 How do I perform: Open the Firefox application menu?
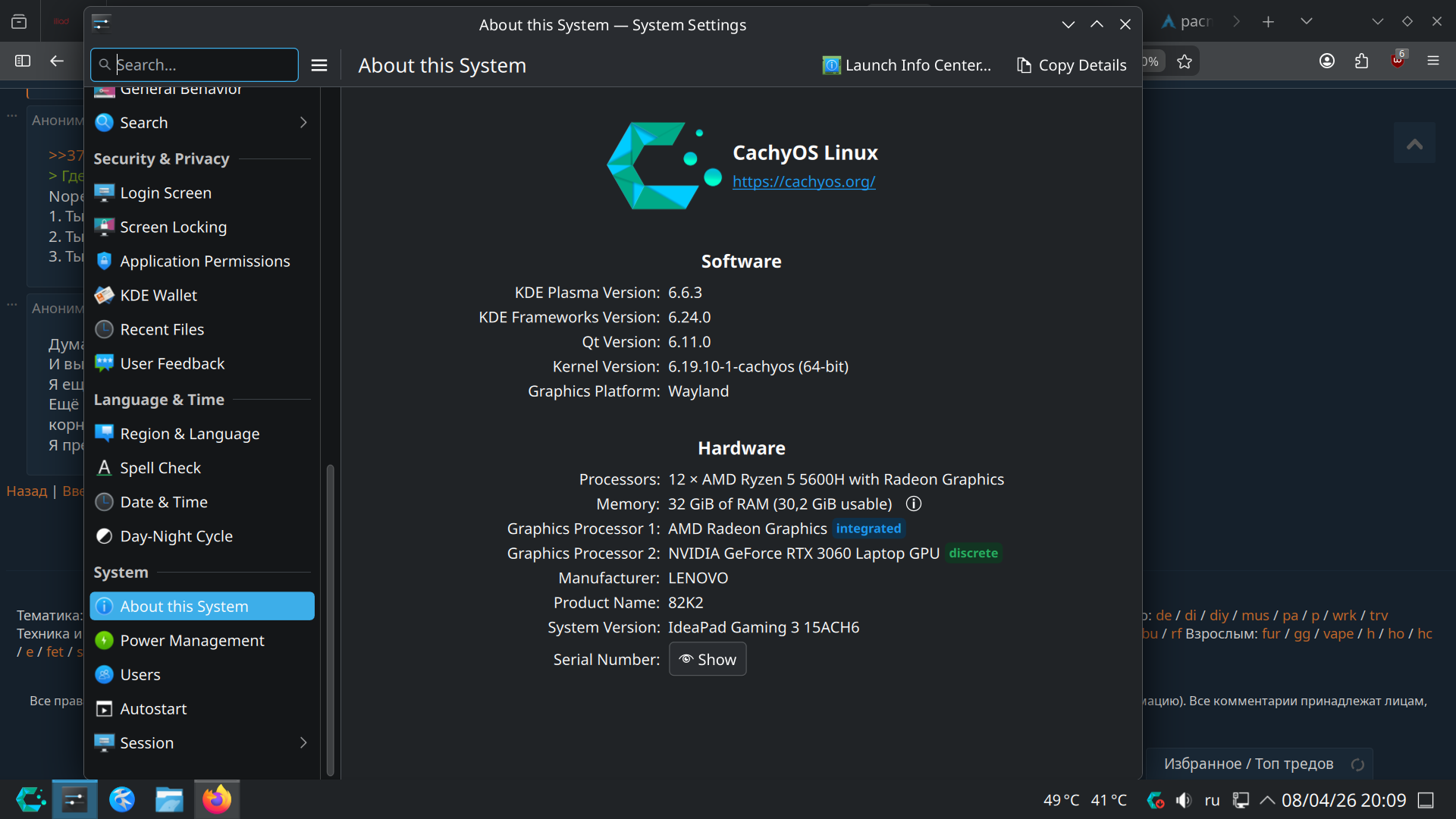tap(1433, 61)
